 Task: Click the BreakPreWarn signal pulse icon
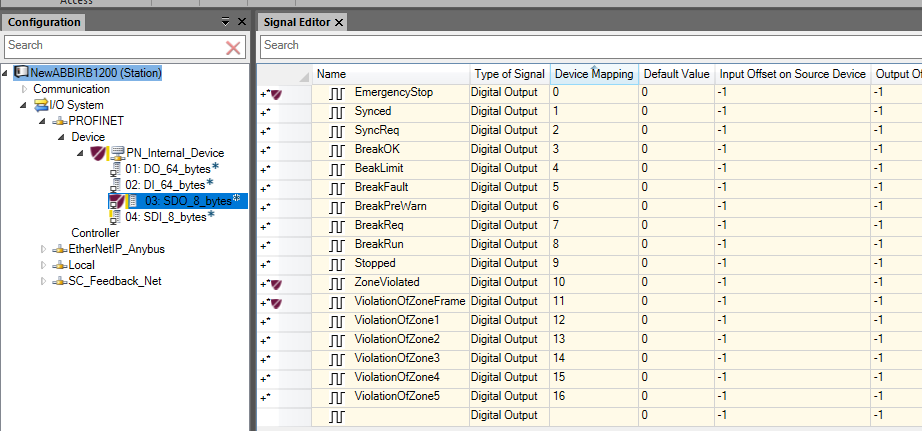336,207
